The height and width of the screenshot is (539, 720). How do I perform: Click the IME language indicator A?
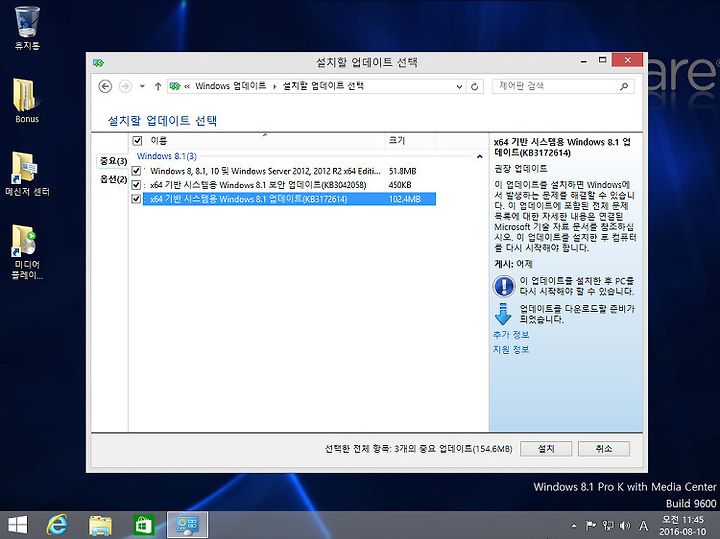[643, 526]
